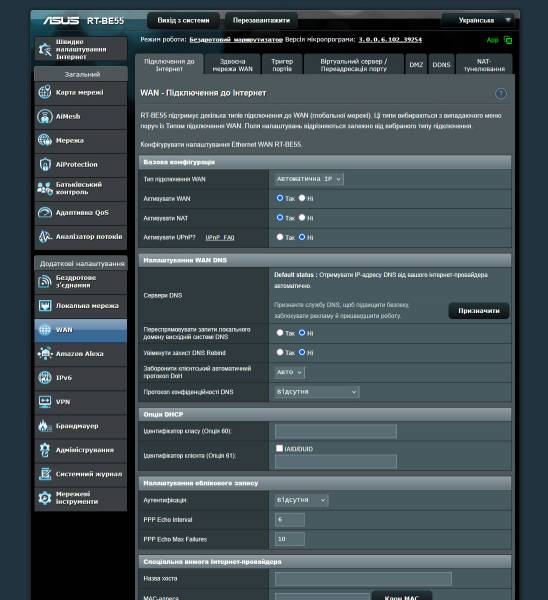Open the IPv6 sidebar icon
548x600 pixels.
coord(45,378)
